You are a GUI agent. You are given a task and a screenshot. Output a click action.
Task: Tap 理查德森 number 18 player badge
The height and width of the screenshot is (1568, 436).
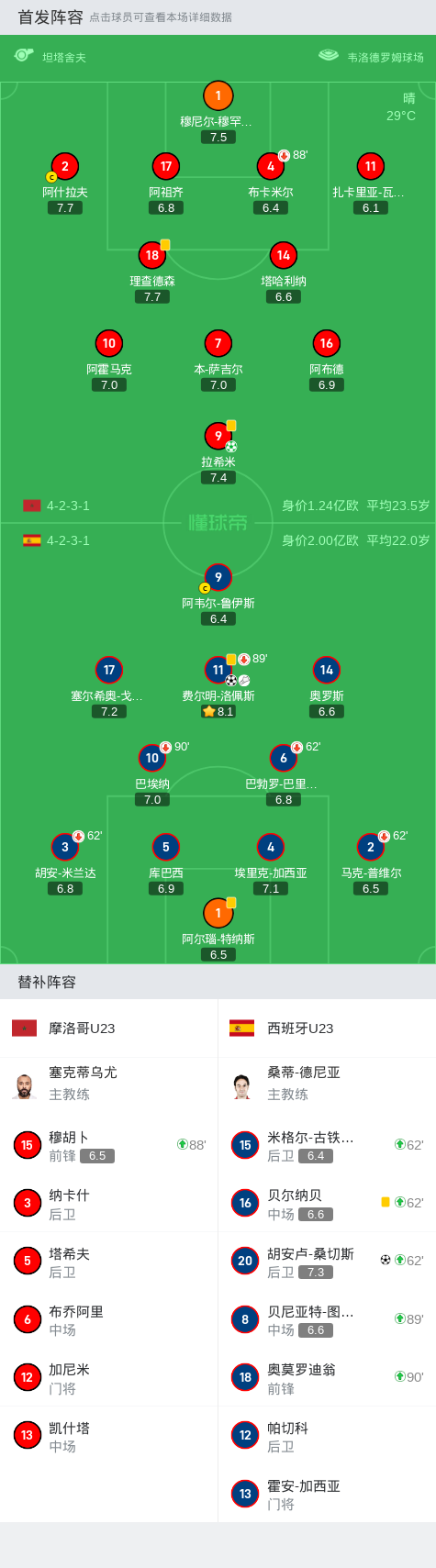152,255
